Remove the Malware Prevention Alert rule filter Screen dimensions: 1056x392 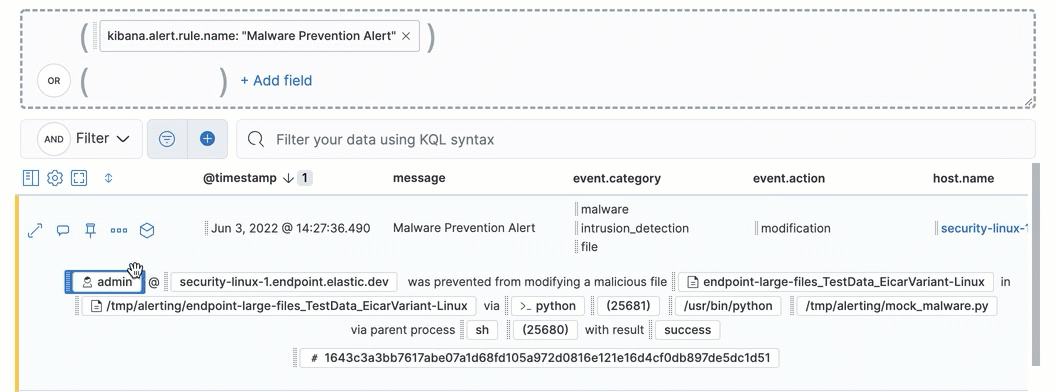pyautogui.click(x=405, y=36)
